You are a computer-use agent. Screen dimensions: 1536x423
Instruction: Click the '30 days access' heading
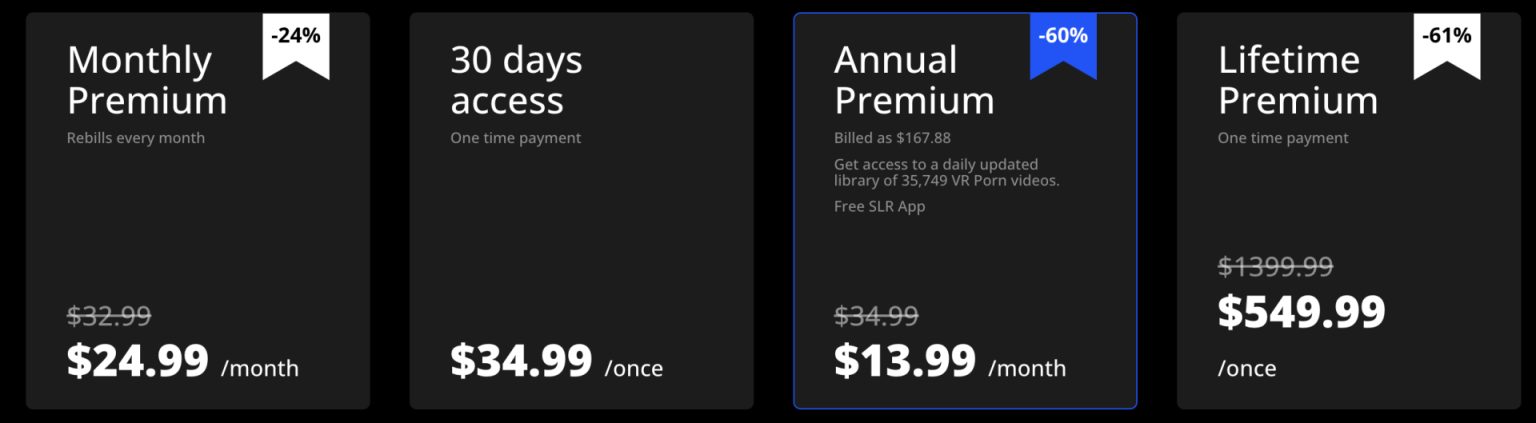[516, 80]
